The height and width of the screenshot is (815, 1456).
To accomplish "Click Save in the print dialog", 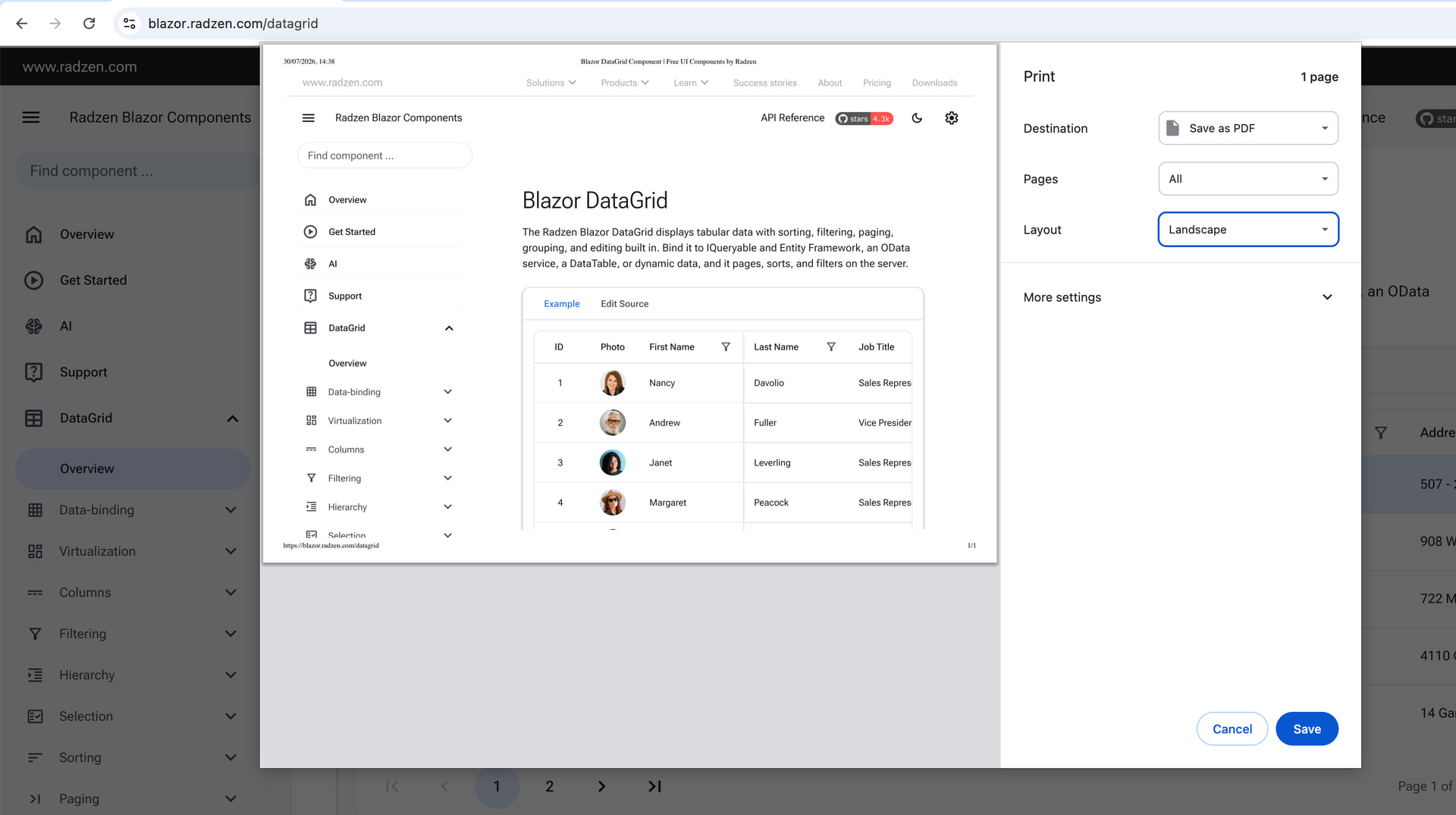I will click(x=1307, y=729).
